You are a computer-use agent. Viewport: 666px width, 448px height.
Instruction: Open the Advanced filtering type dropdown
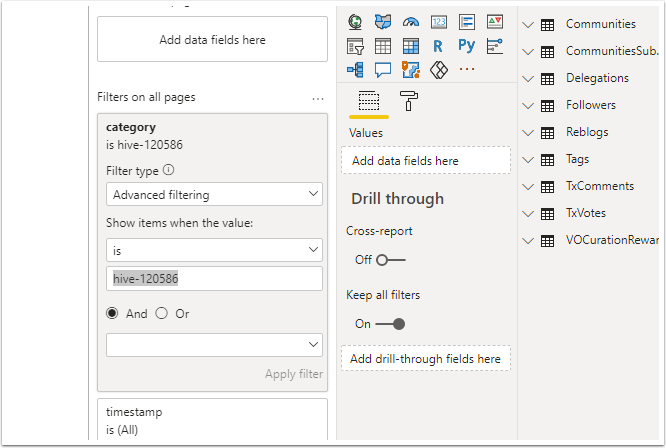[214, 194]
